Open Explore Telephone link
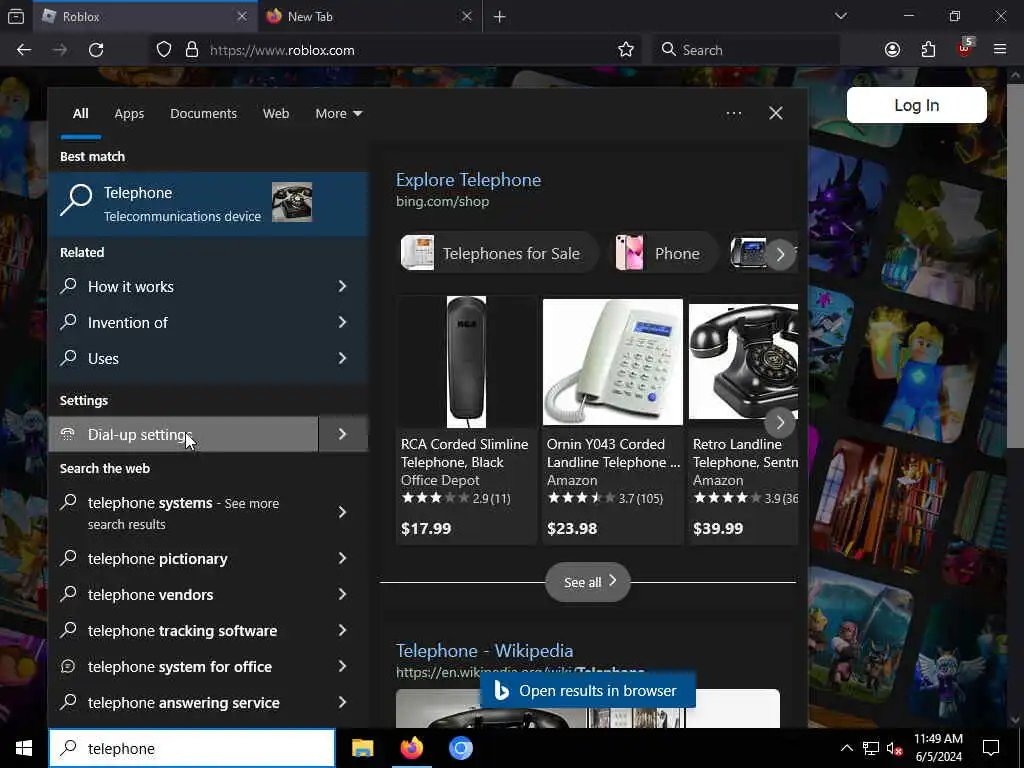Viewport: 1024px width, 768px height. (x=468, y=180)
